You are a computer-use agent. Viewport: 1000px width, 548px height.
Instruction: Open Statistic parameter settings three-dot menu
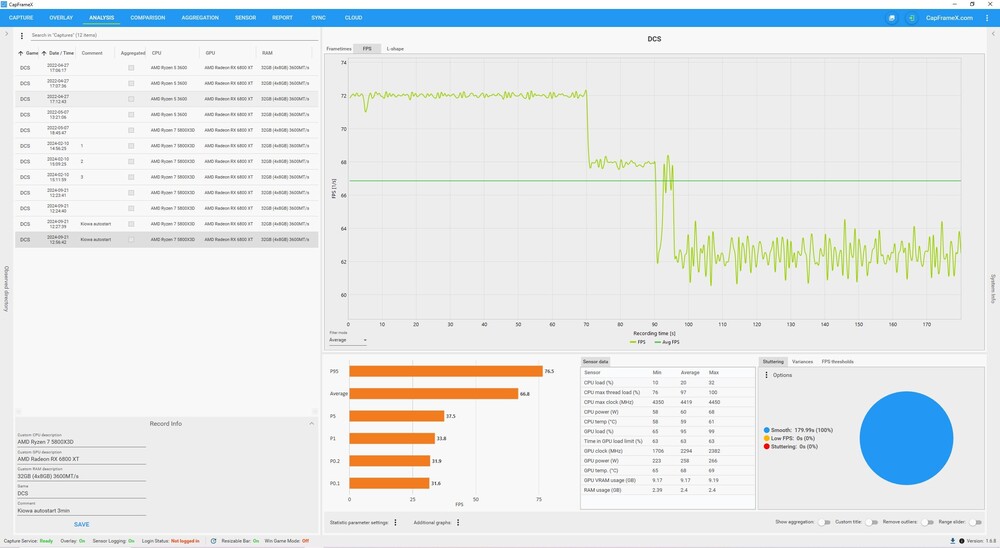click(395, 522)
